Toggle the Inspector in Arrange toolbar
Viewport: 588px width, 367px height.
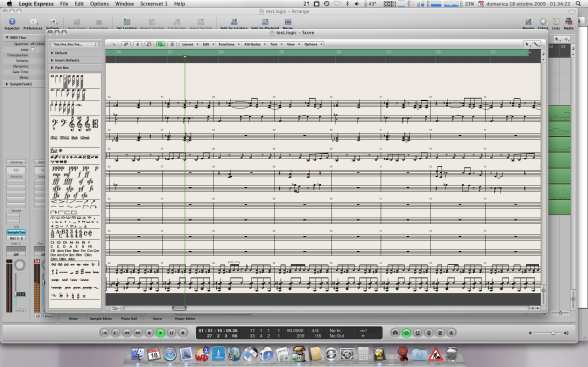click(x=12, y=23)
